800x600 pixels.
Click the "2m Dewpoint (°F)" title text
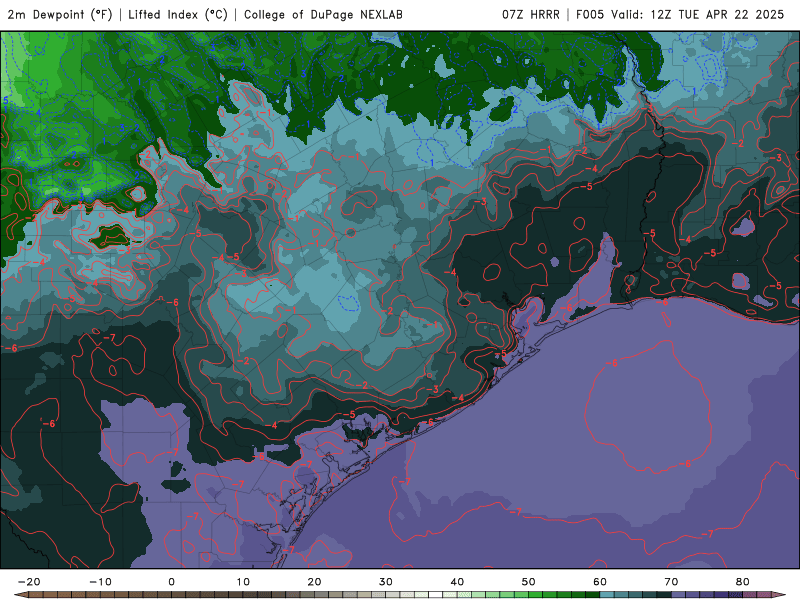click(60, 15)
